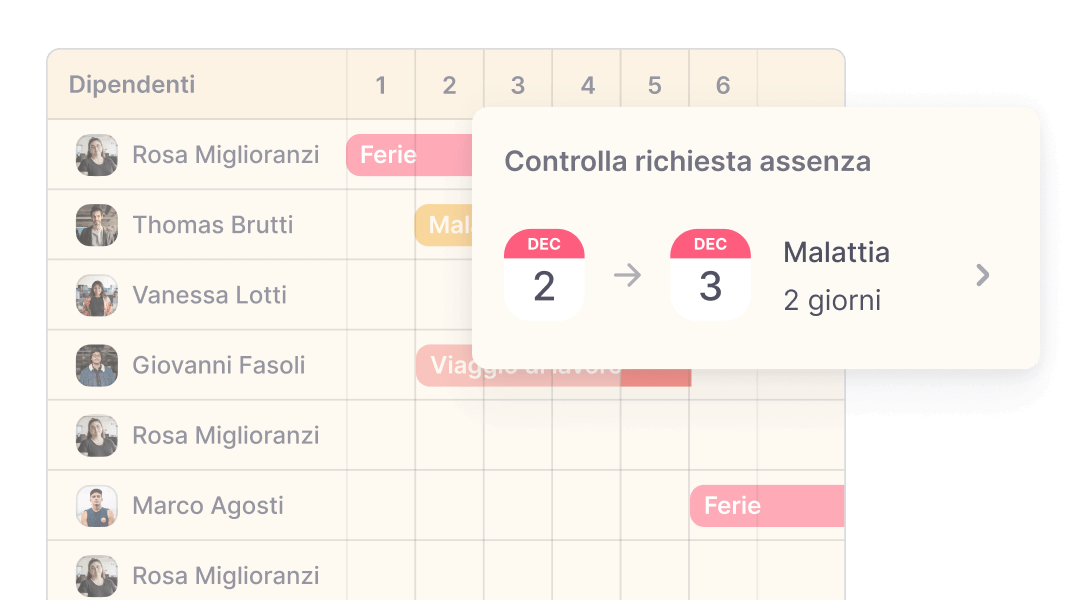Click the Malattia label in the popup
The height and width of the screenshot is (600, 1088).
pos(837,252)
